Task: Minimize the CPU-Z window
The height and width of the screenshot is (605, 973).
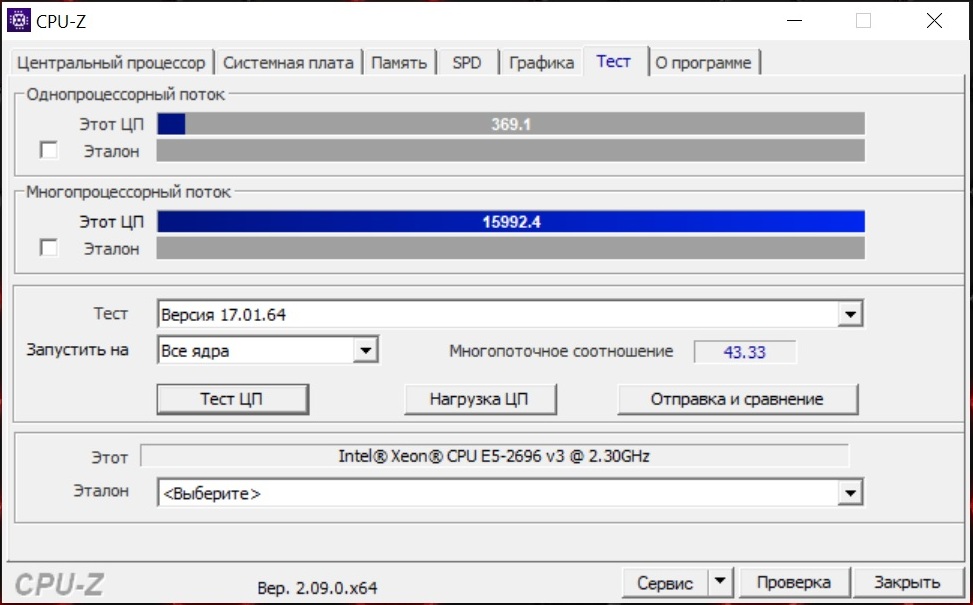Action: (x=794, y=20)
